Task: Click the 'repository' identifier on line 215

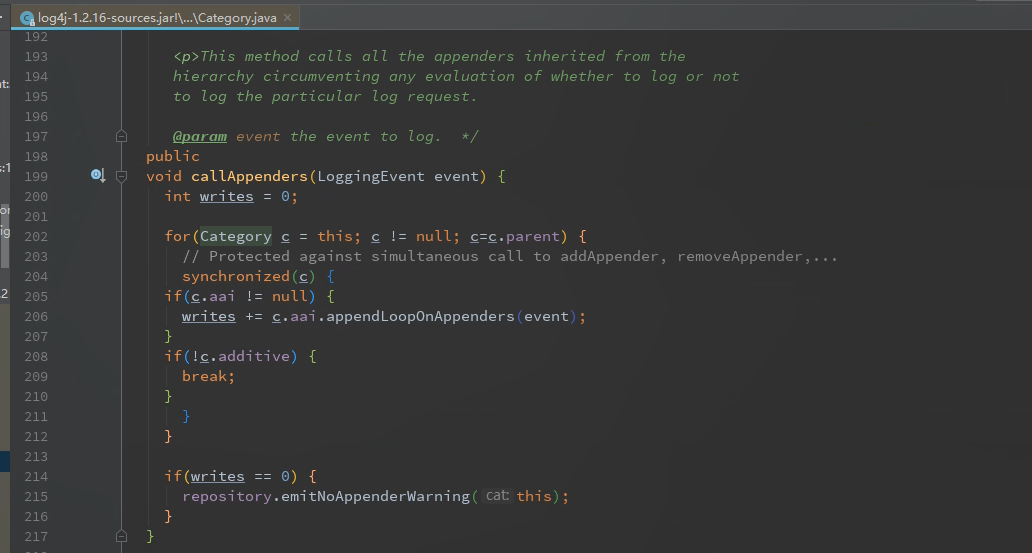Action: tap(227, 496)
